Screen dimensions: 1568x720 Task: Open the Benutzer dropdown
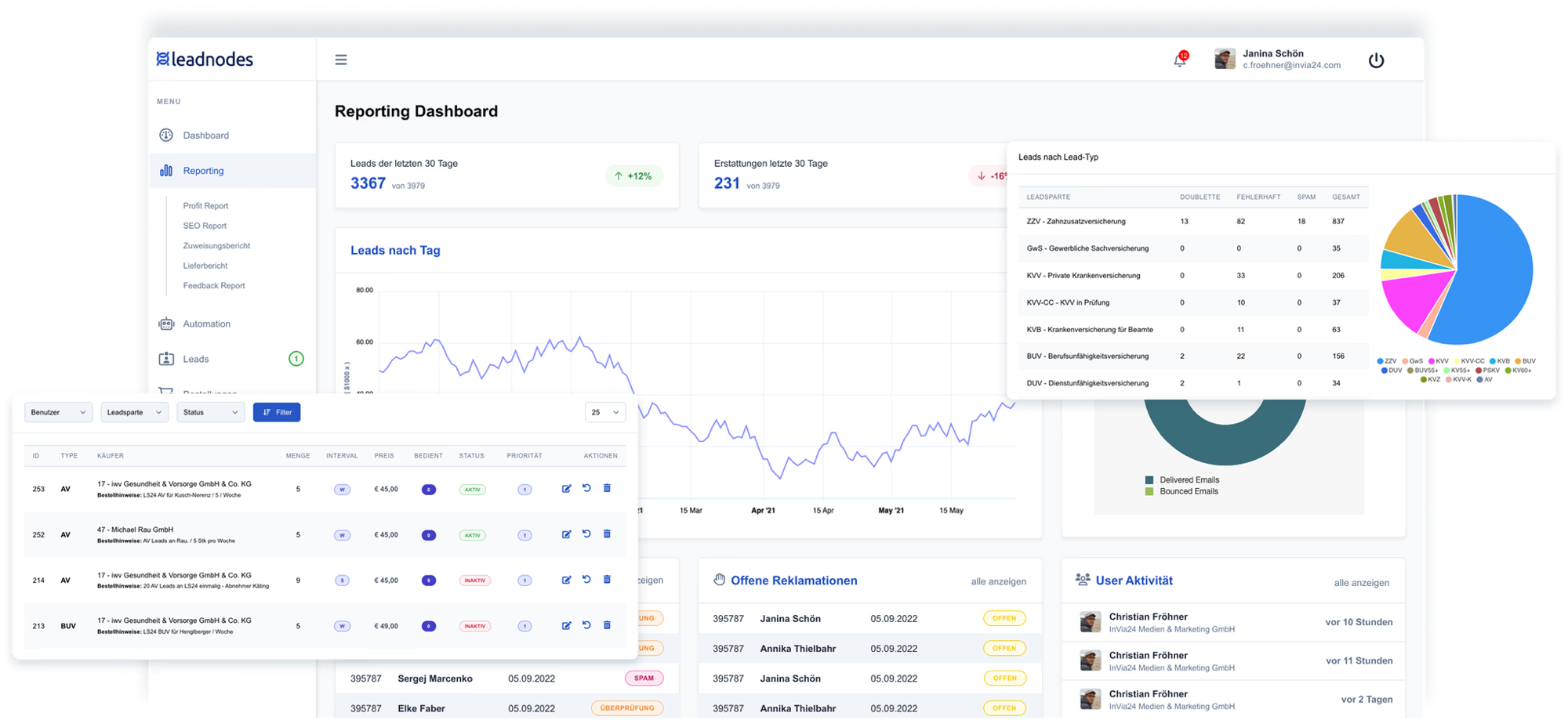pos(59,412)
